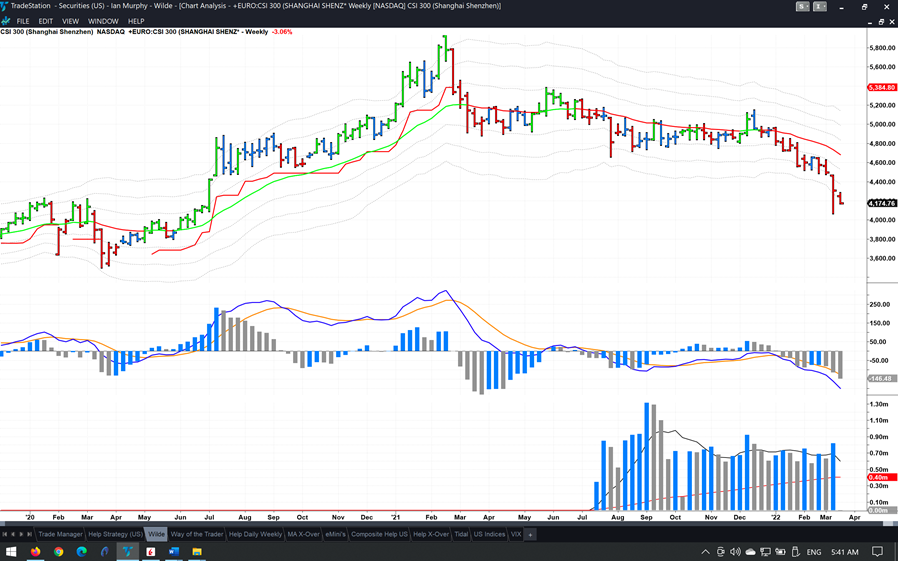
Task: Click the 4,174.76 current price label
Action: 883,203
